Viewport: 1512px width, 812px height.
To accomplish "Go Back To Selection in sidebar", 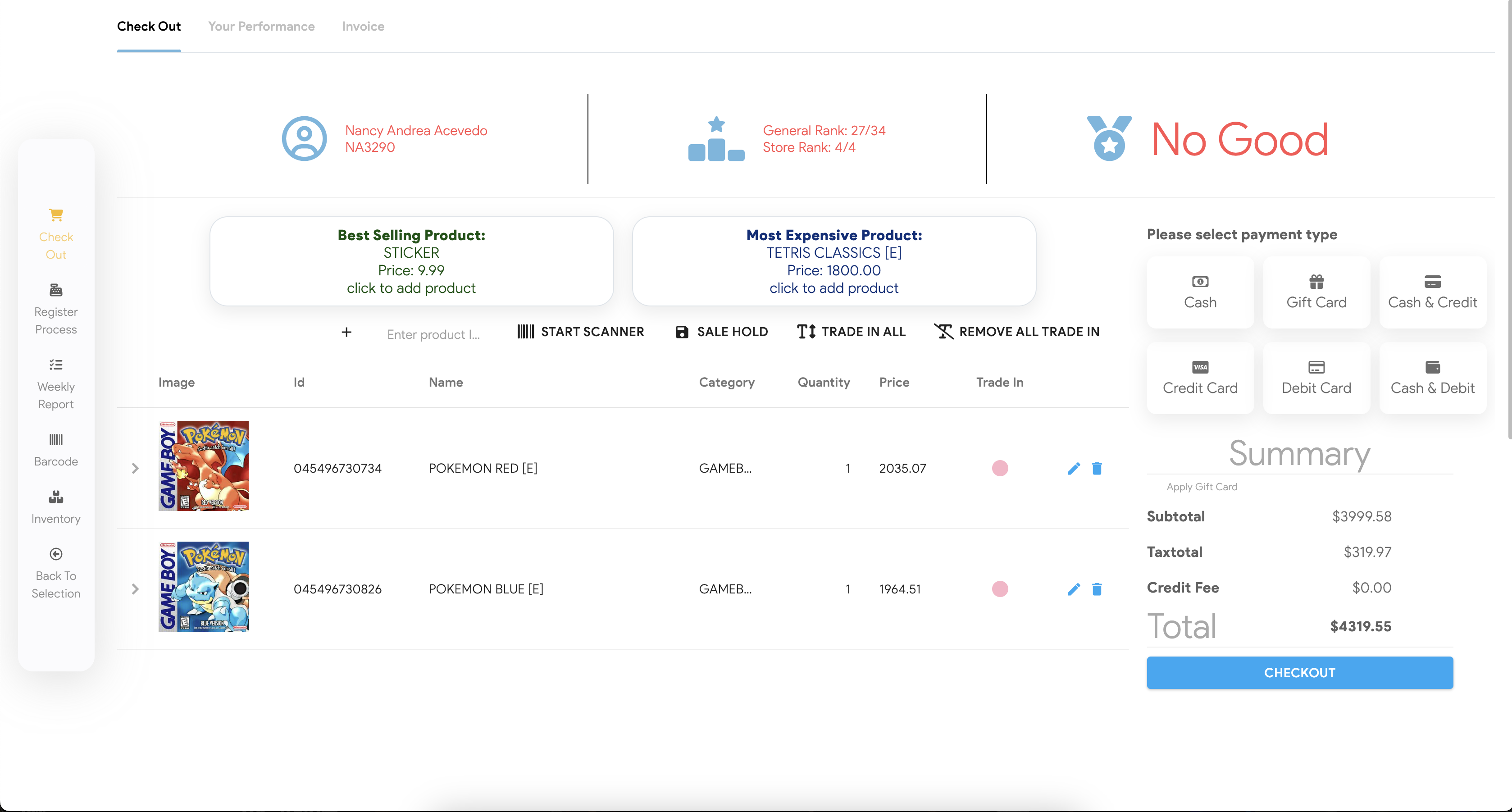I will [56, 573].
